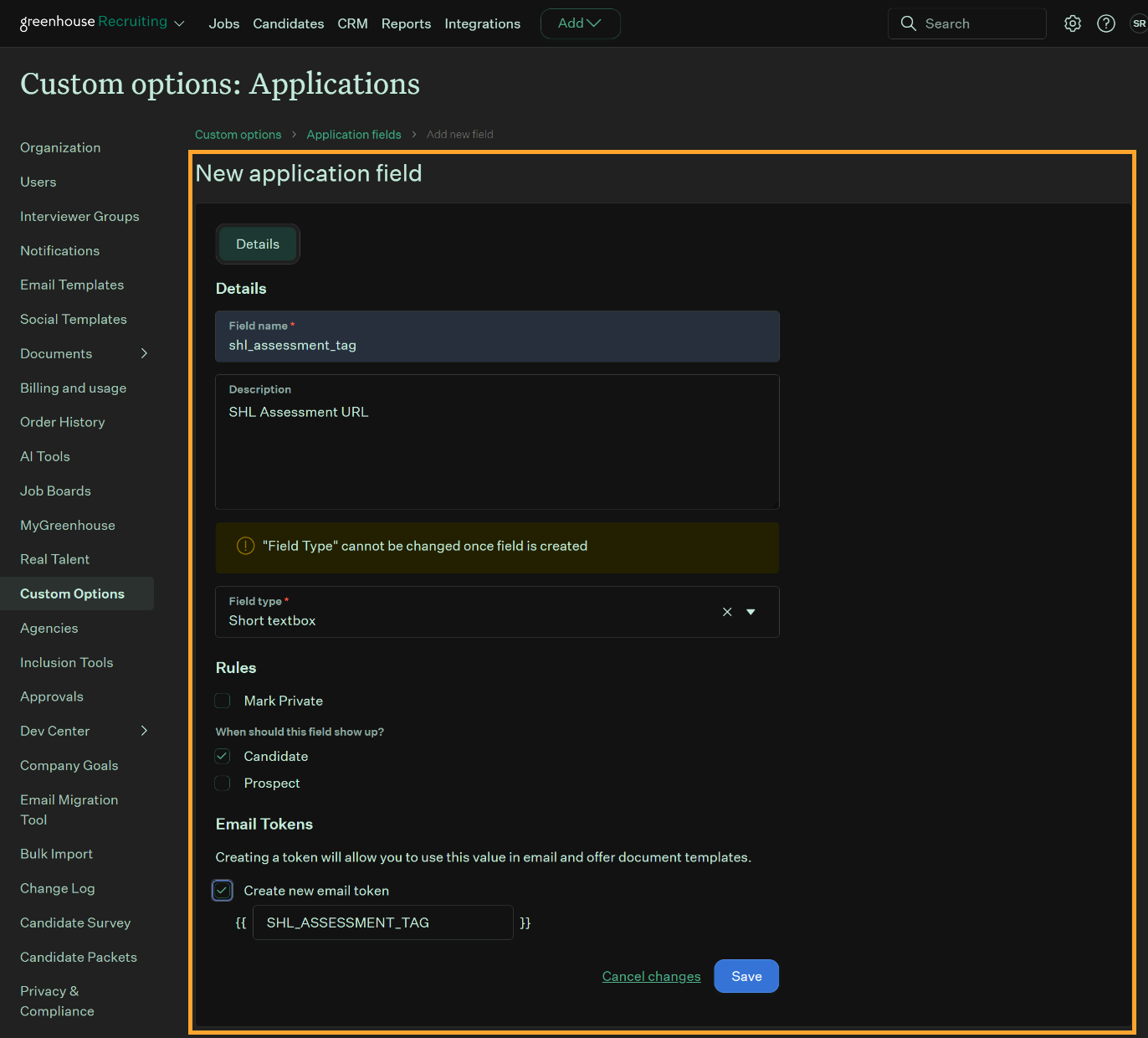Click the greenhouse Recruiting logo

point(93,22)
